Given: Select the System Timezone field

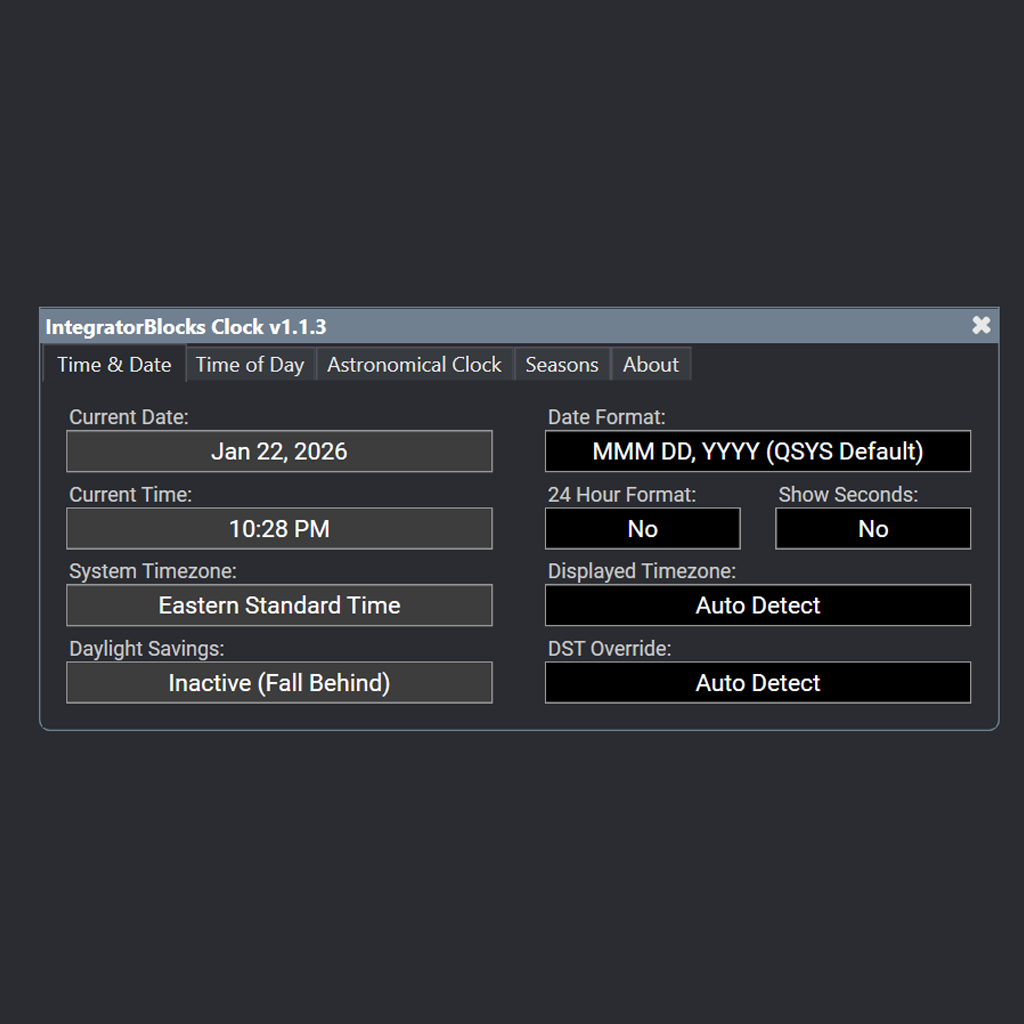Looking at the screenshot, I should point(279,605).
